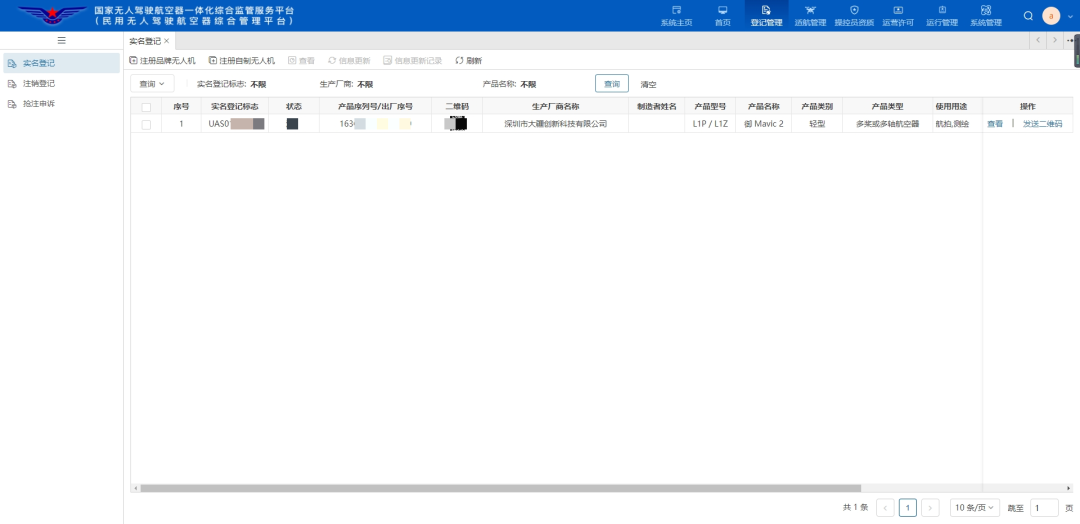Expand the 查询 dropdown filter
This screenshot has height=524, width=1080.
click(x=152, y=84)
